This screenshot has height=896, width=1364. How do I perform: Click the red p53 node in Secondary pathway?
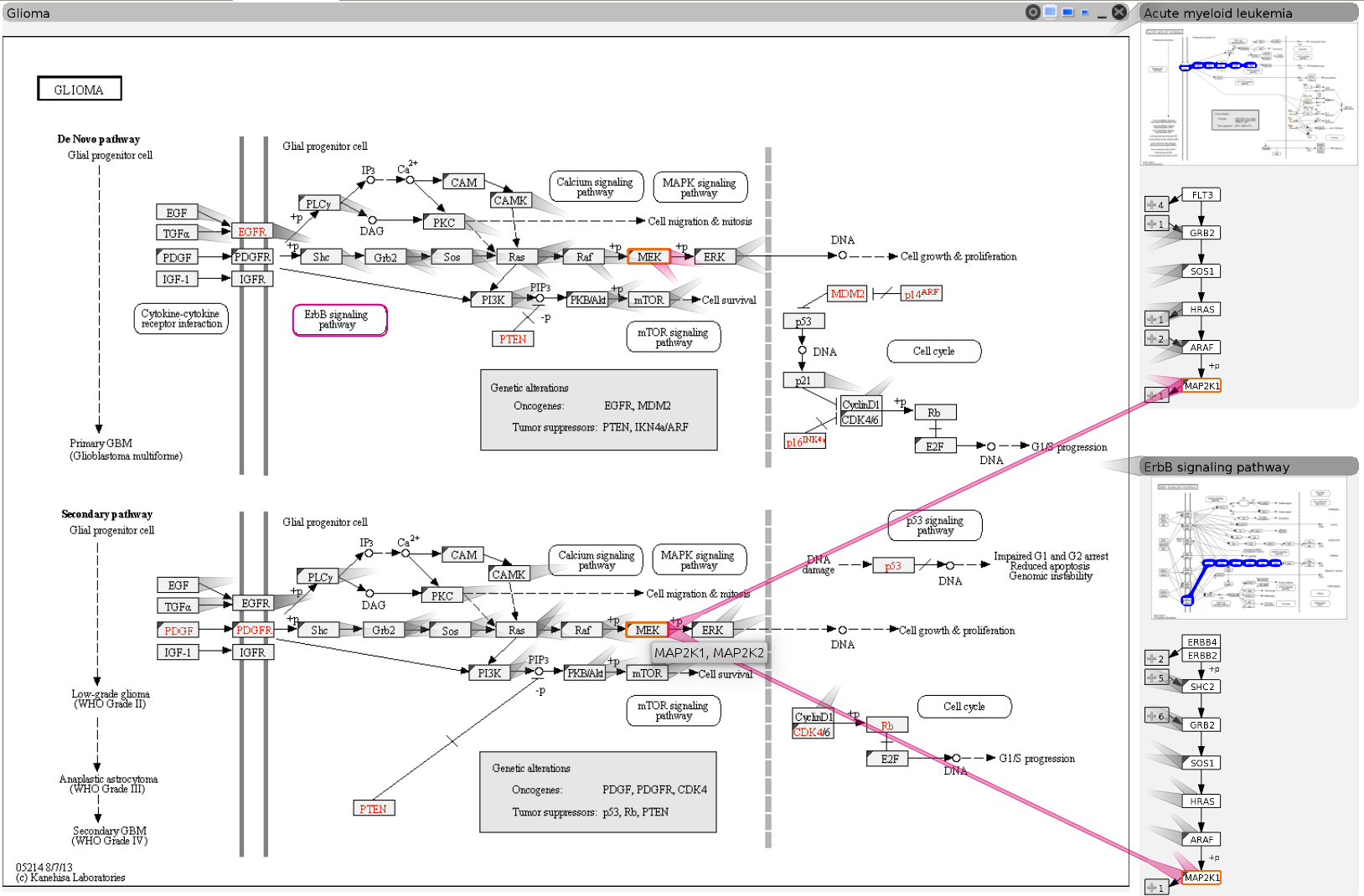point(893,565)
